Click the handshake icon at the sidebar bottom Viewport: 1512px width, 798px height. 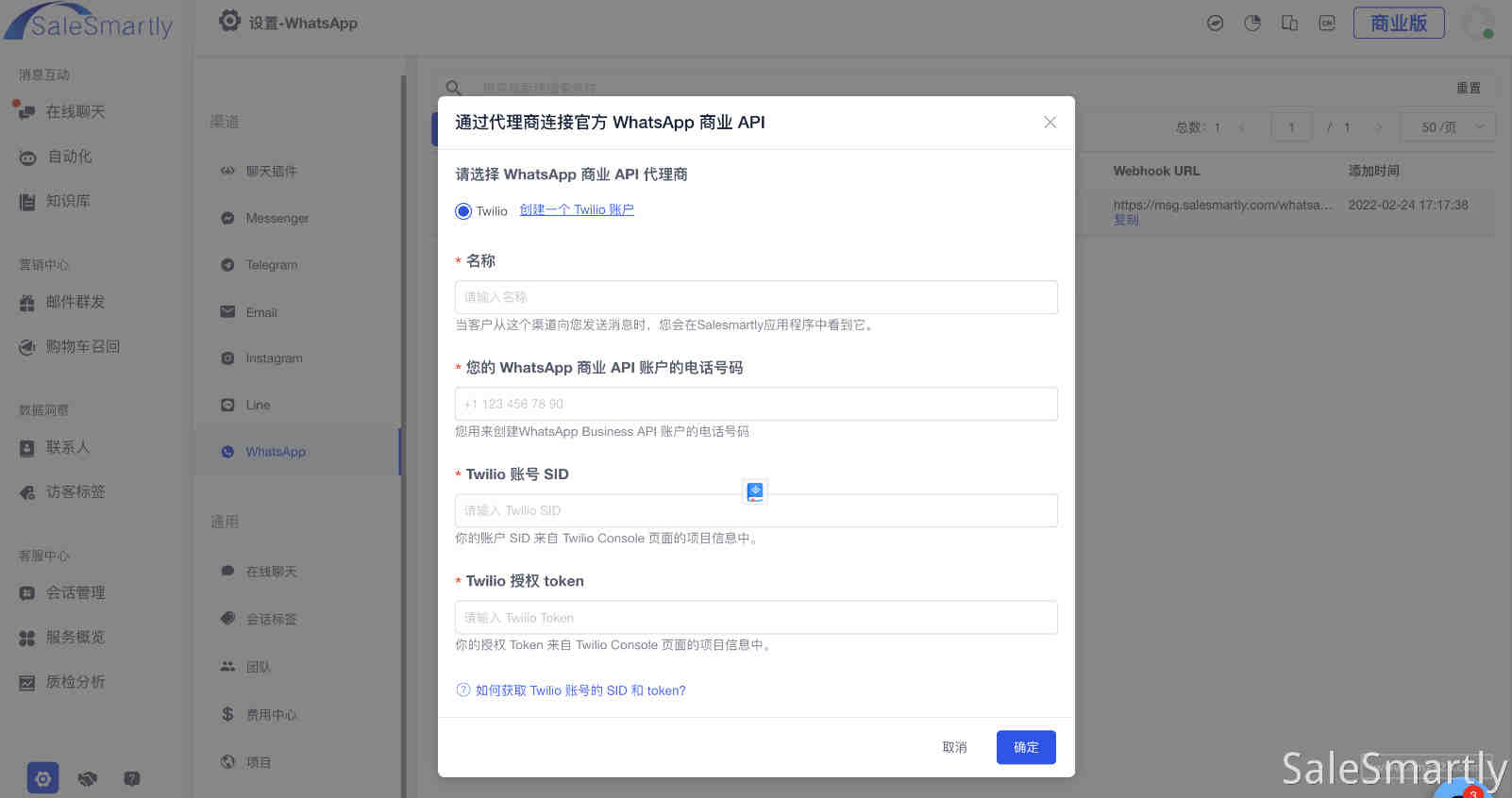(88, 778)
